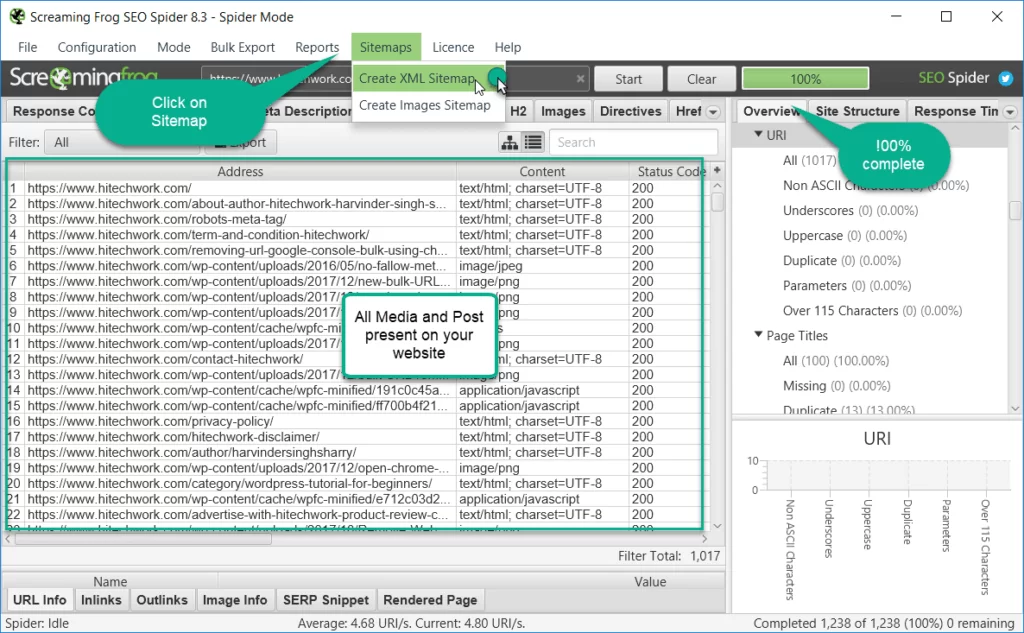Switch to the Response Times tab
Image resolution: width=1024 pixels, height=633 pixels.
[955, 111]
